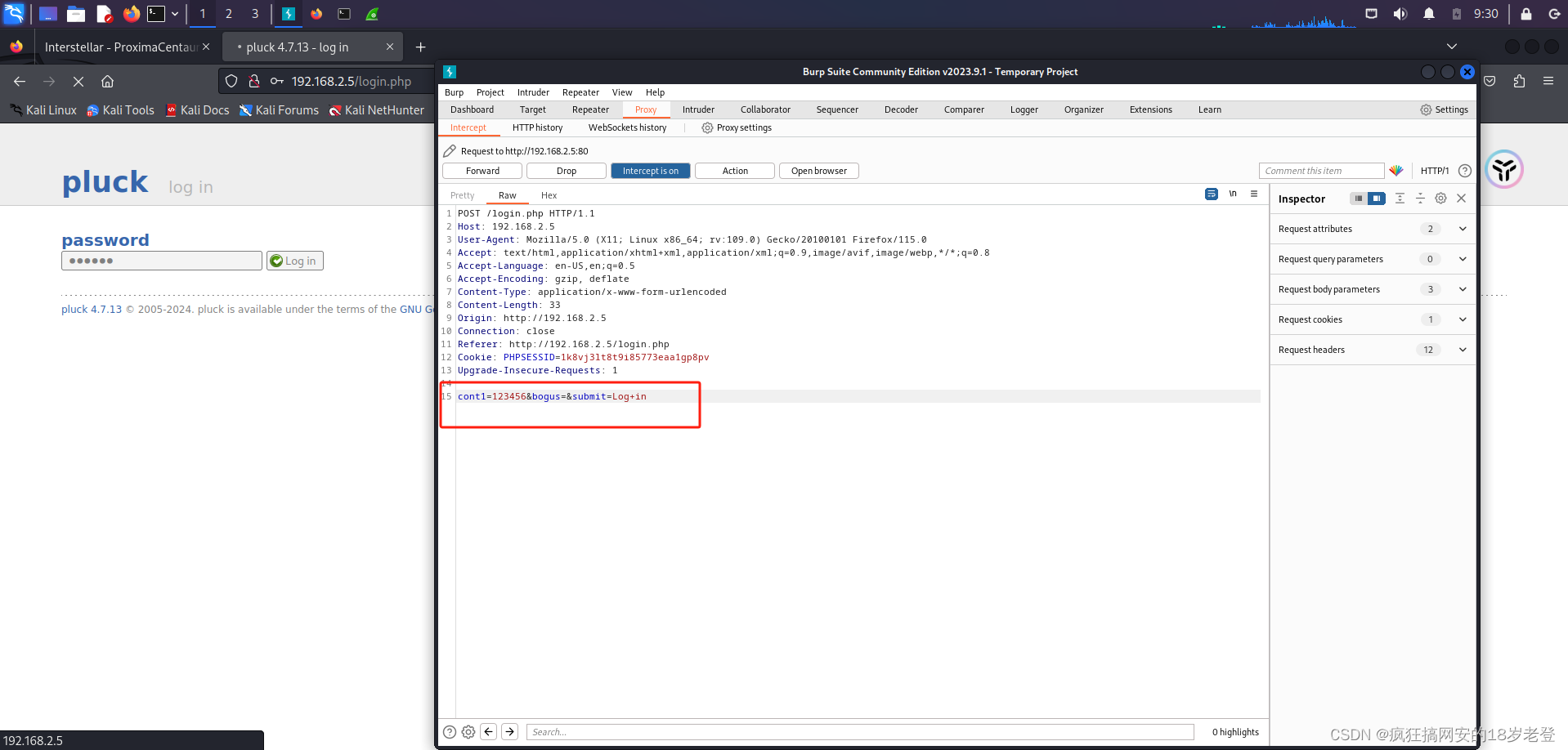
Task: Go to Firefox home page icon
Action: coord(107,82)
